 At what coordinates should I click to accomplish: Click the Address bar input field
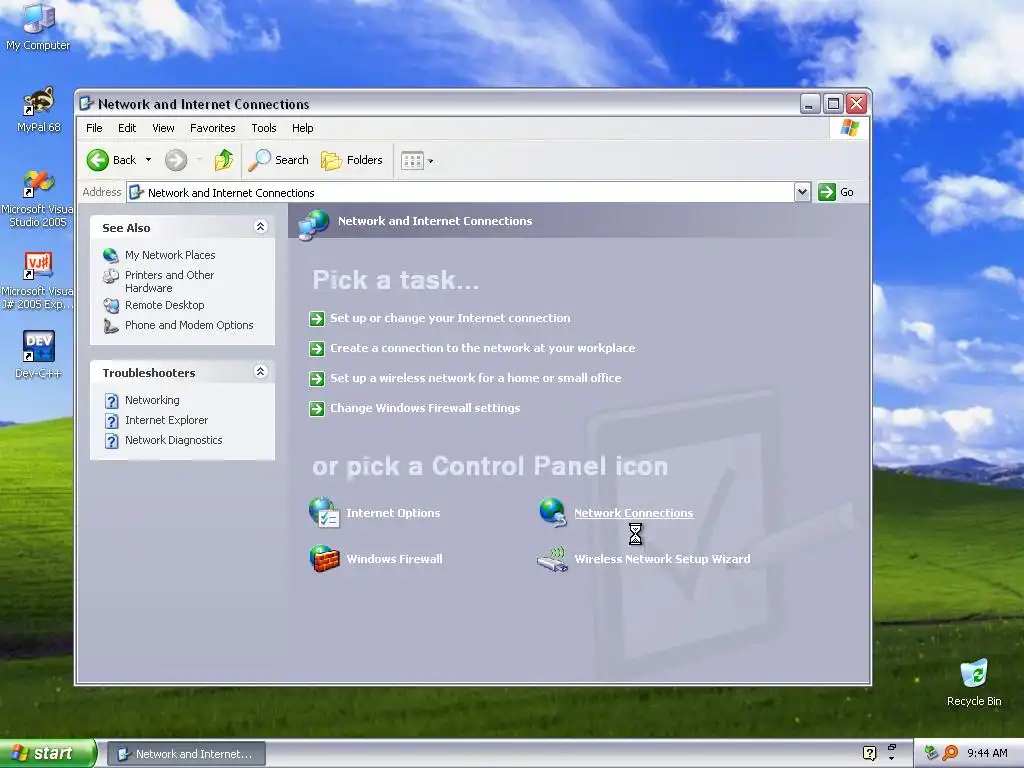[x=460, y=193]
